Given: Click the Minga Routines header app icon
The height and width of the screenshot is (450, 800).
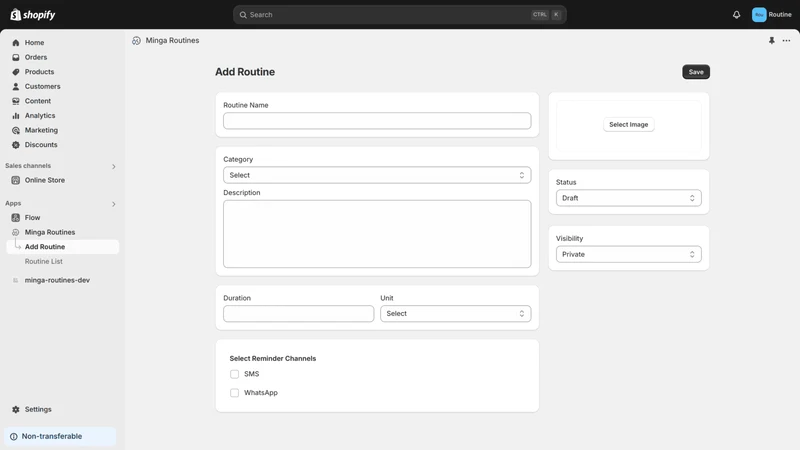Looking at the screenshot, I should coord(136,41).
